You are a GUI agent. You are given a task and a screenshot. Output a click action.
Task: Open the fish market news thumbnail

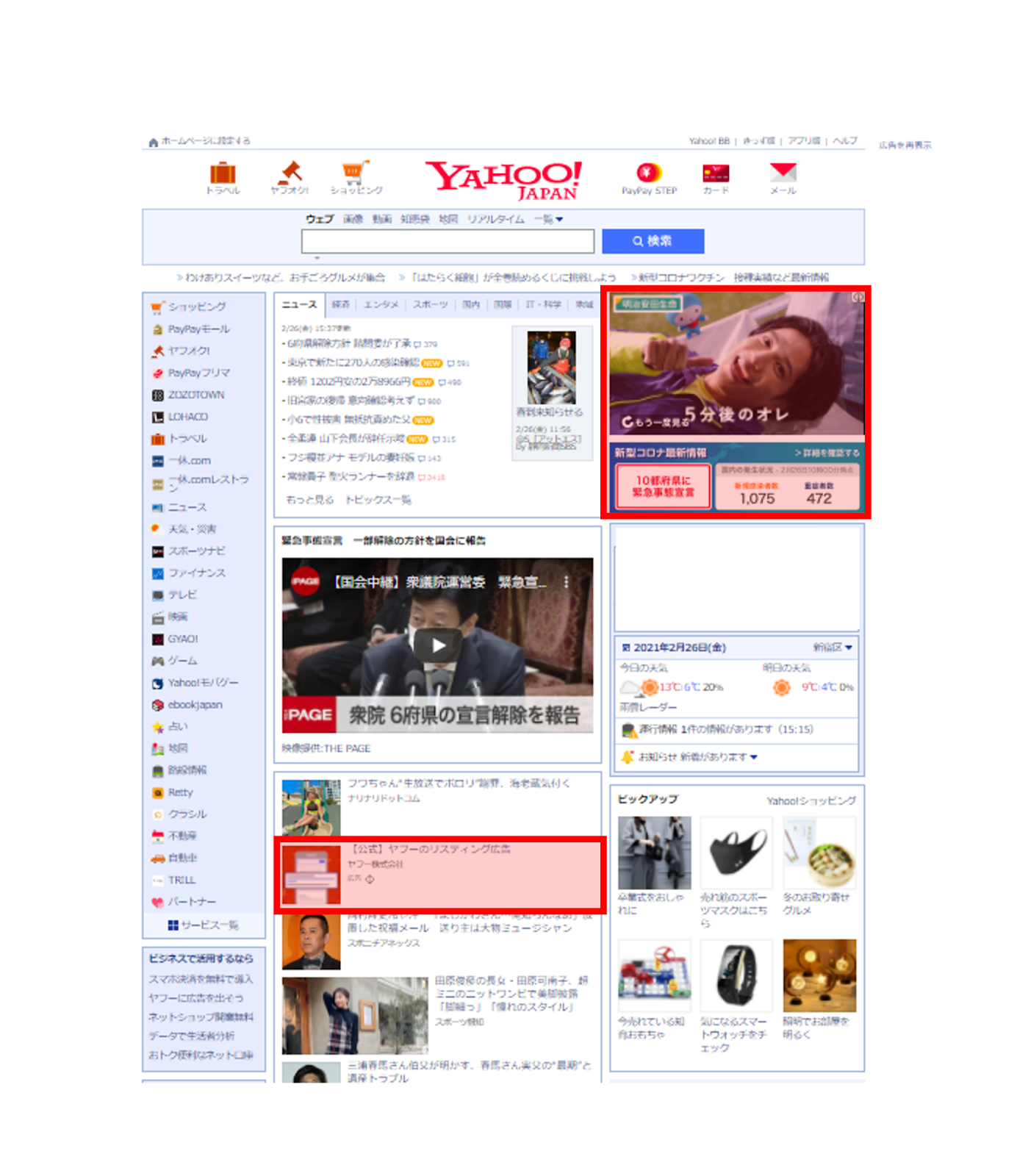tap(551, 367)
